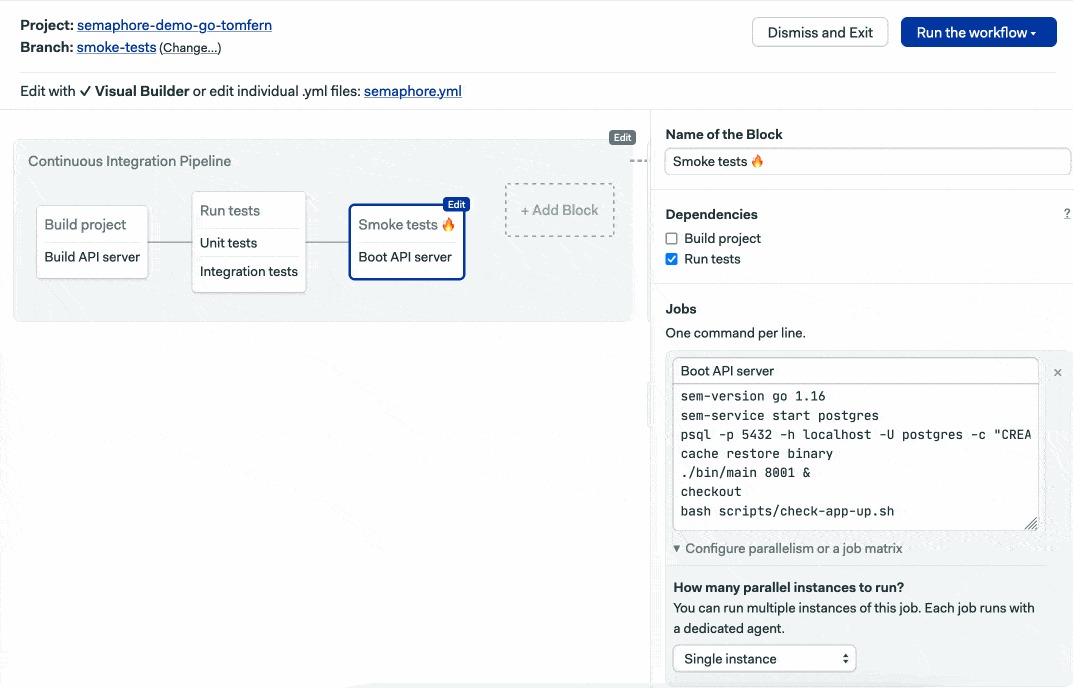
Task: Click Dismiss and Exit button
Action: [x=820, y=32]
